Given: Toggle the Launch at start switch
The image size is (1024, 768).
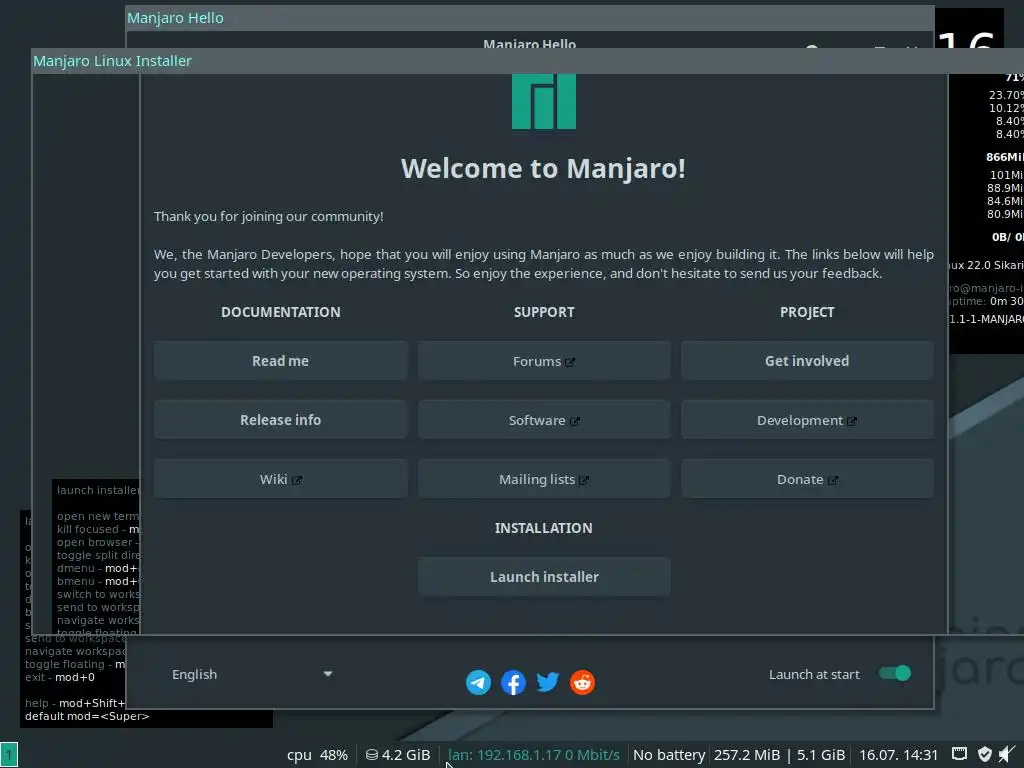Looking at the screenshot, I should tap(895, 673).
